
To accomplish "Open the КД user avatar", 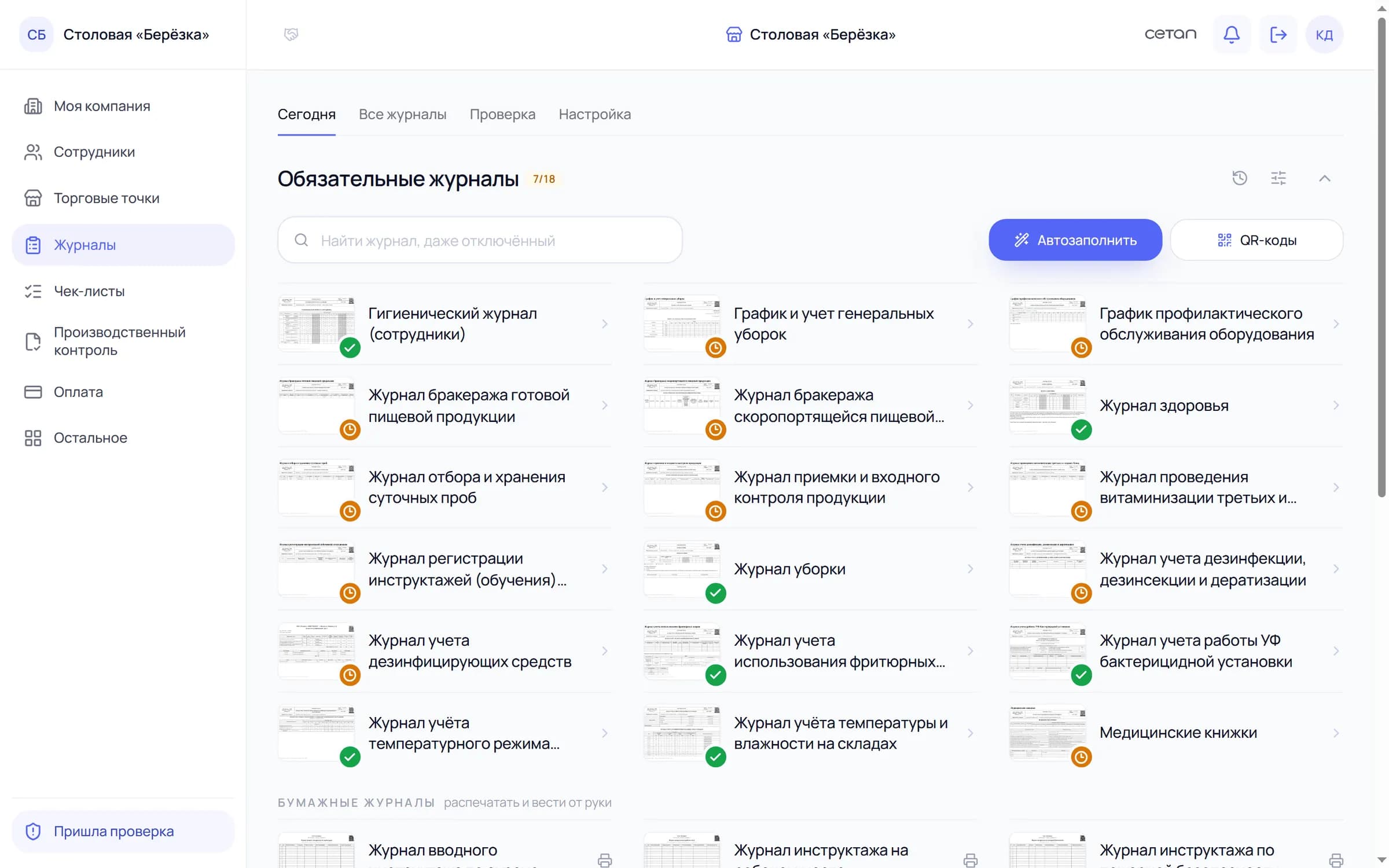I will coord(1324,35).
